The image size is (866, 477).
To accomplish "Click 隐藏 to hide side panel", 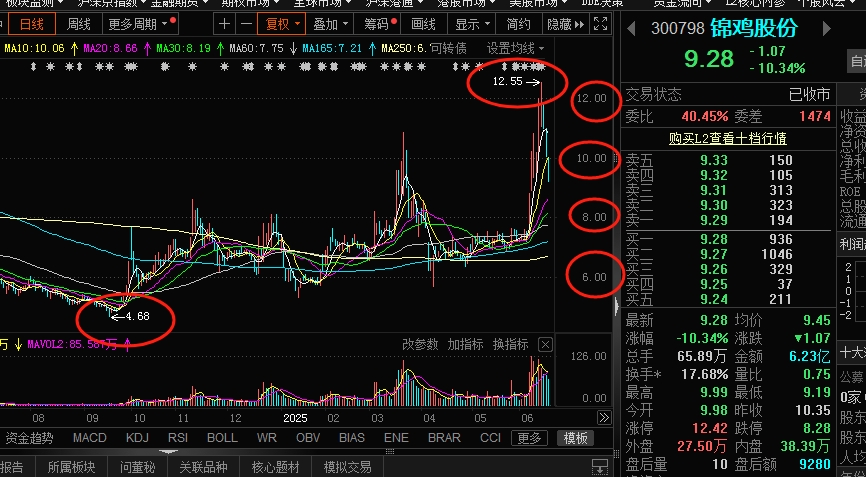I will pyautogui.click(x=565, y=24).
